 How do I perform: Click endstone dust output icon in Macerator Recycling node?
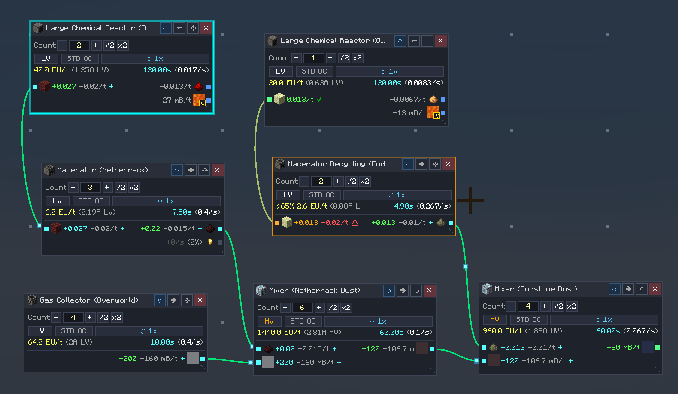tap(441, 222)
